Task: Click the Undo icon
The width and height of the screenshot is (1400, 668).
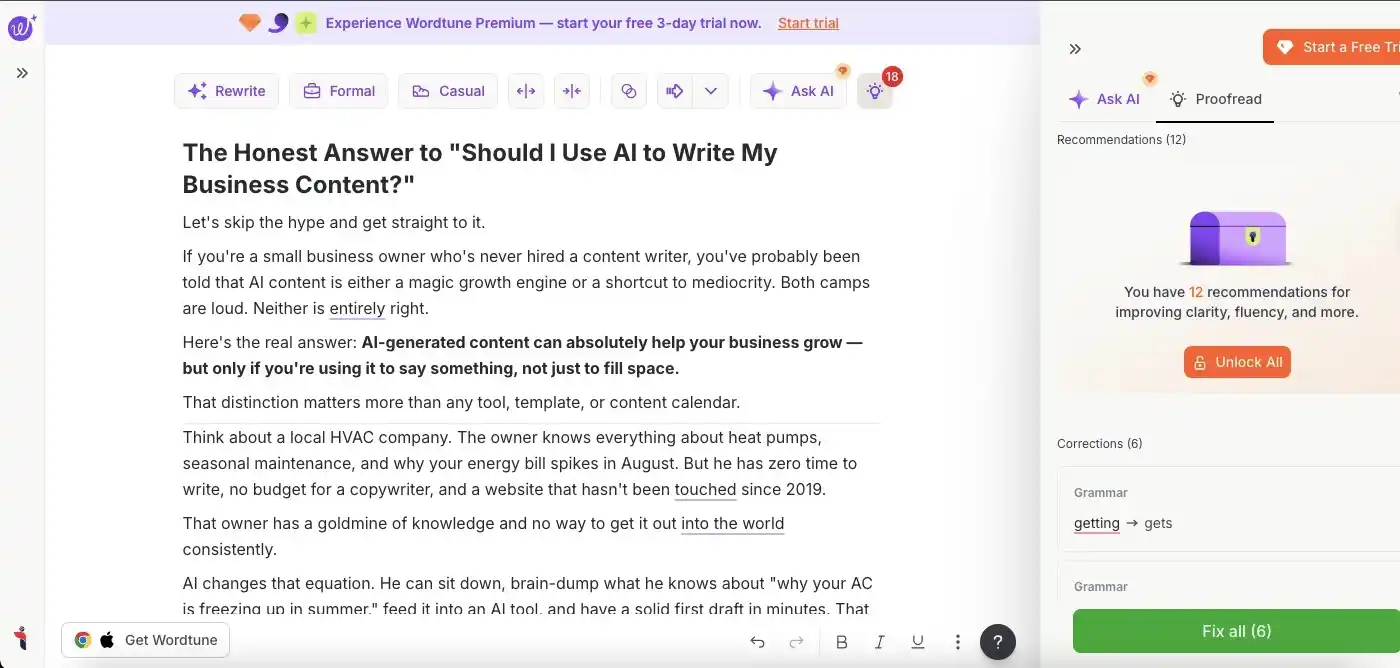Action: pyautogui.click(x=757, y=642)
